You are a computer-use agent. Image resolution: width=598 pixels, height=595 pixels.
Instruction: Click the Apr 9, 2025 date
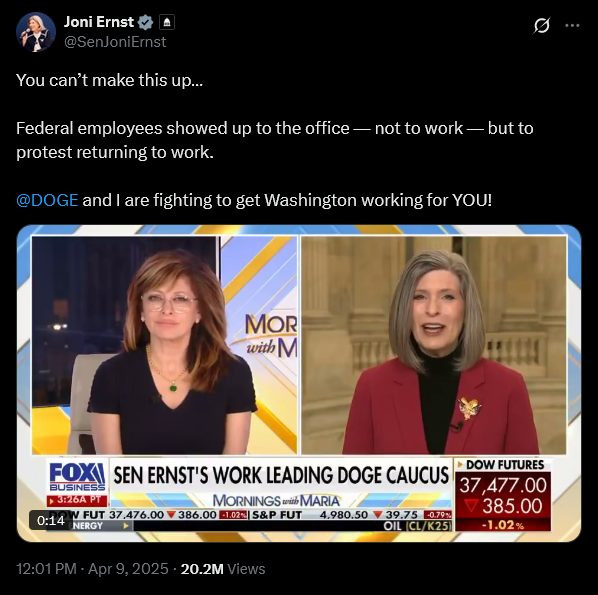[128, 569]
